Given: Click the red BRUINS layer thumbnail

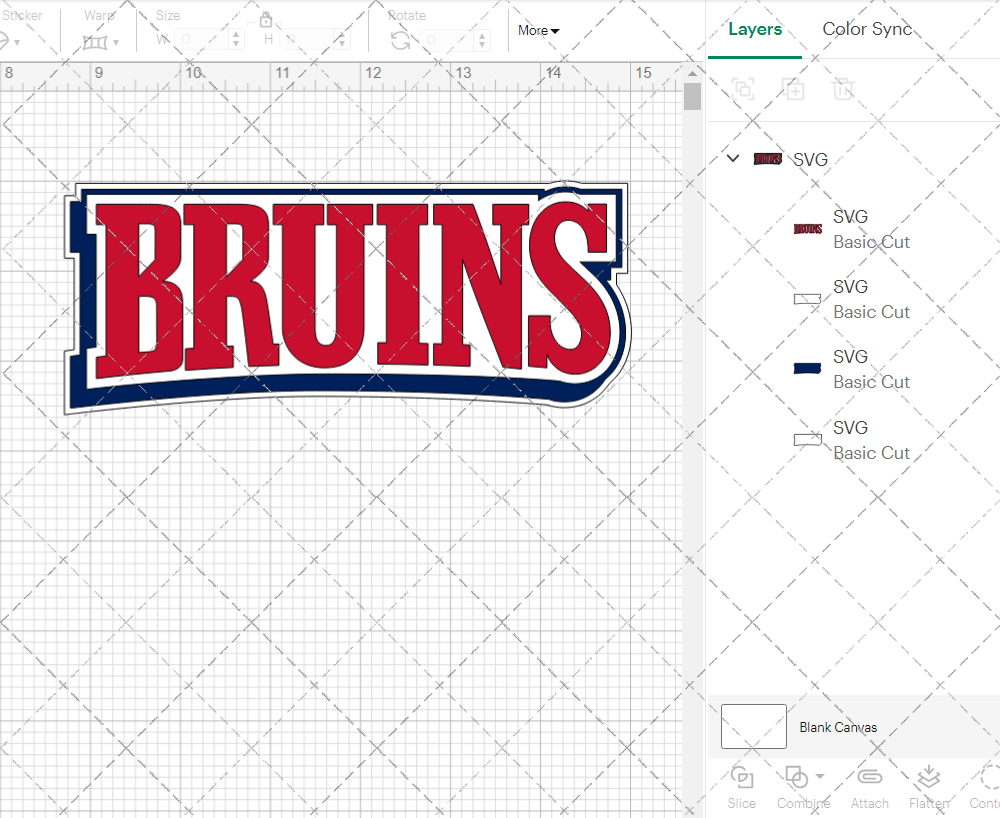Looking at the screenshot, I should tap(807, 229).
